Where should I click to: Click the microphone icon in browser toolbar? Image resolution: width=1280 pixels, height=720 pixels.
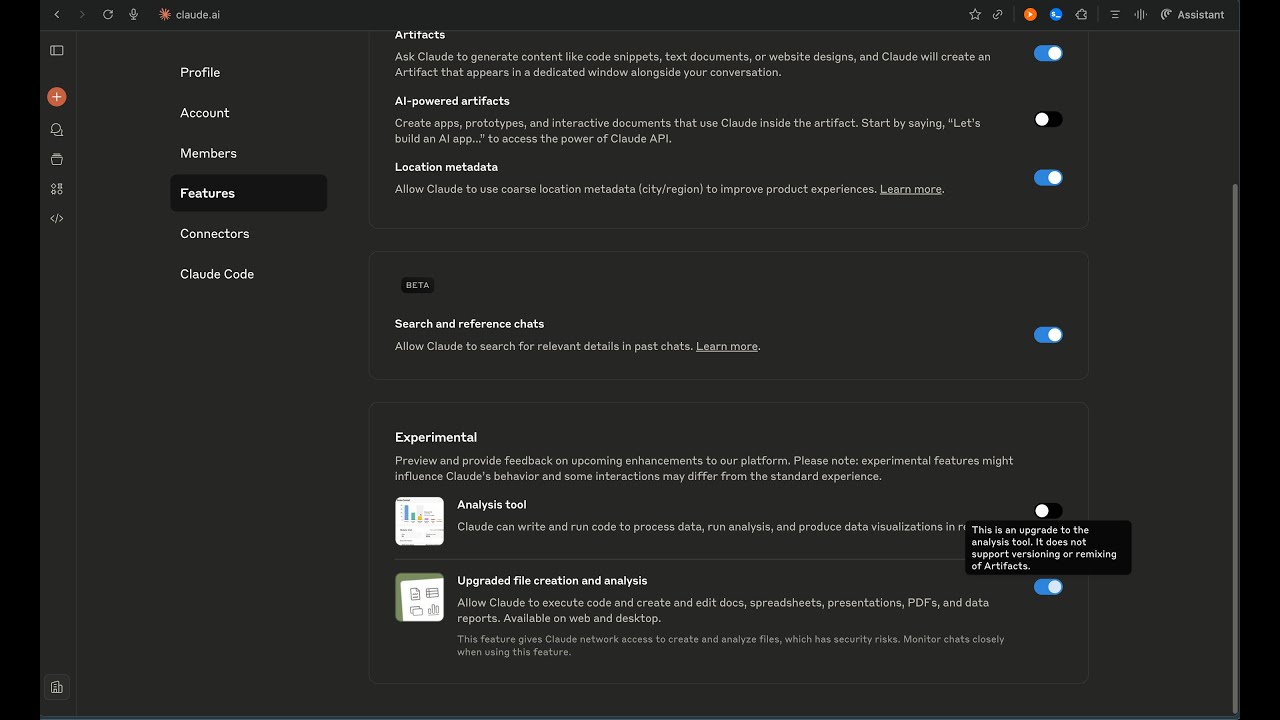point(134,15)
